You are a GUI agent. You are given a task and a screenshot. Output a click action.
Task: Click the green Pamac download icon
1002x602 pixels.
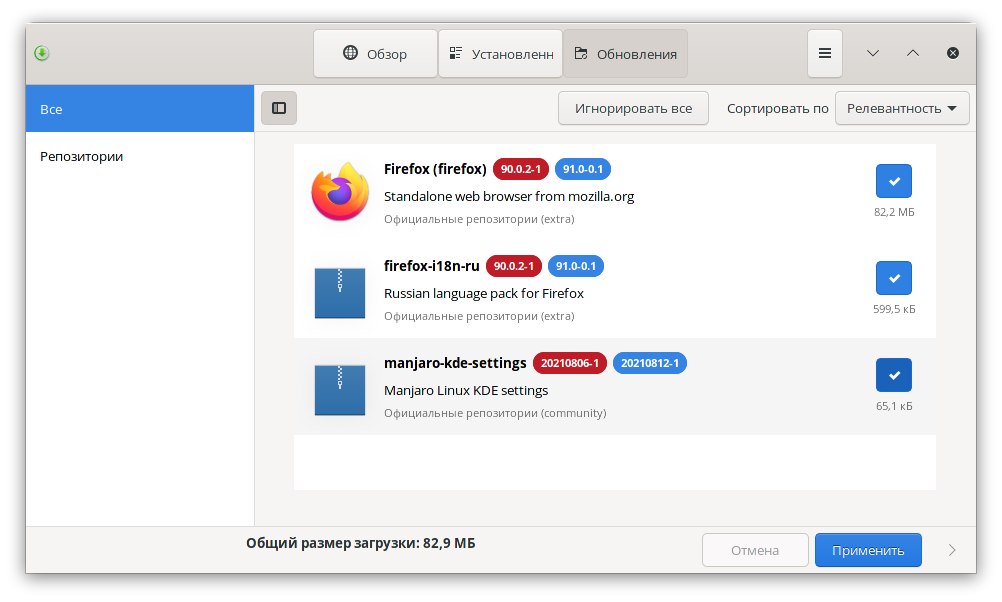[42, 53]
